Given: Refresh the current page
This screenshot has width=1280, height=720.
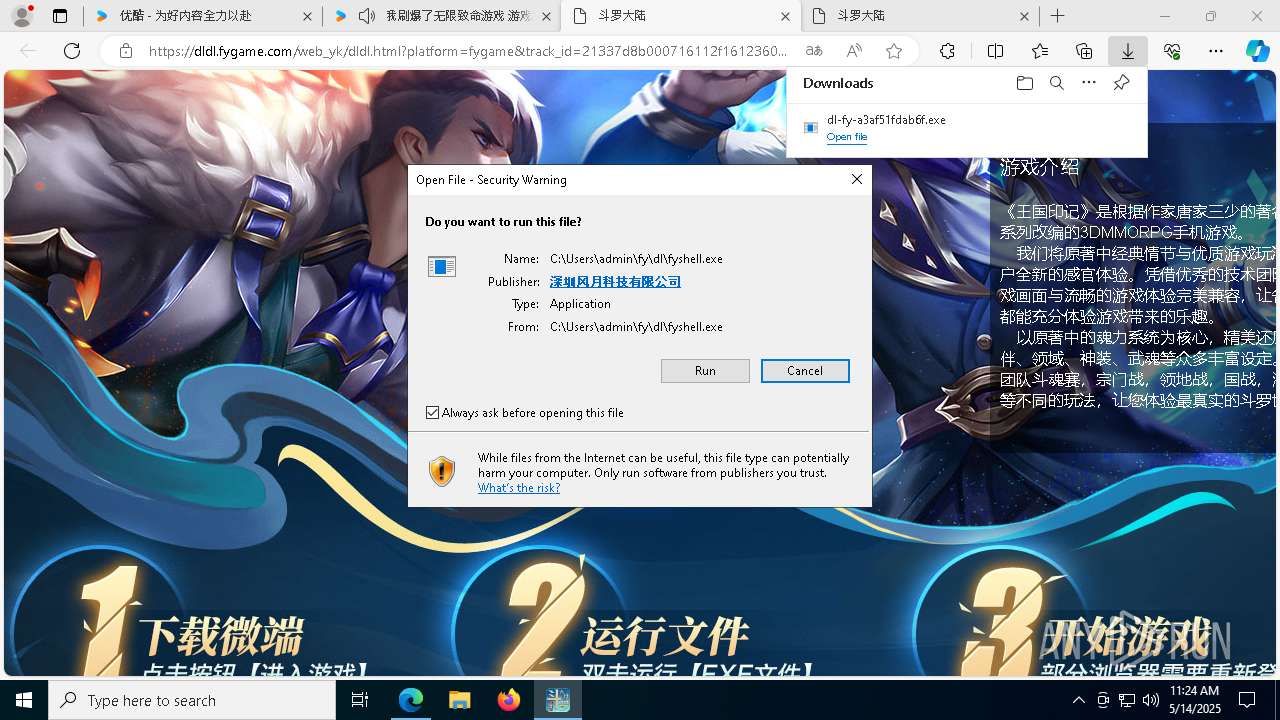Looking at the screenshot, I should click(72, 51).
